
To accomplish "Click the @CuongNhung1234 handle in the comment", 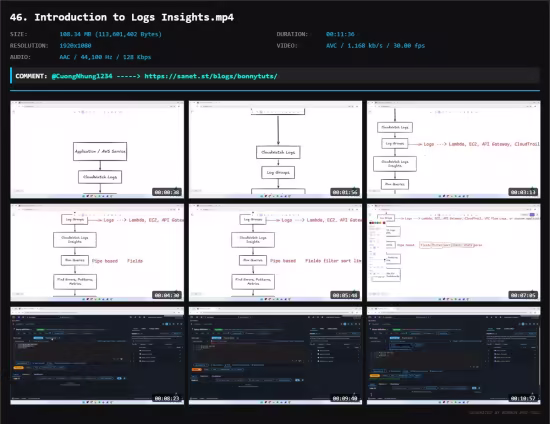I will pyautogui.click(x=82, y=76).
